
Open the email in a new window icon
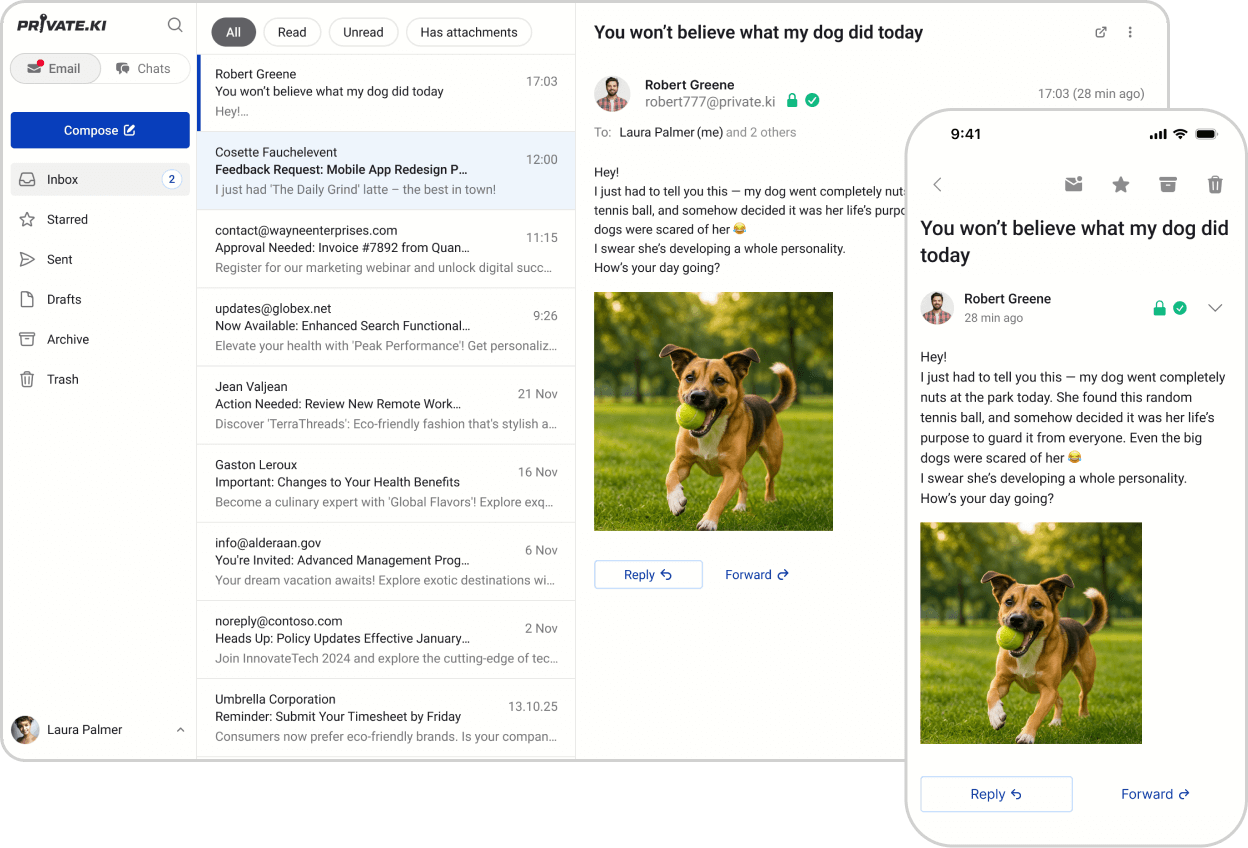coord(1100,32)
